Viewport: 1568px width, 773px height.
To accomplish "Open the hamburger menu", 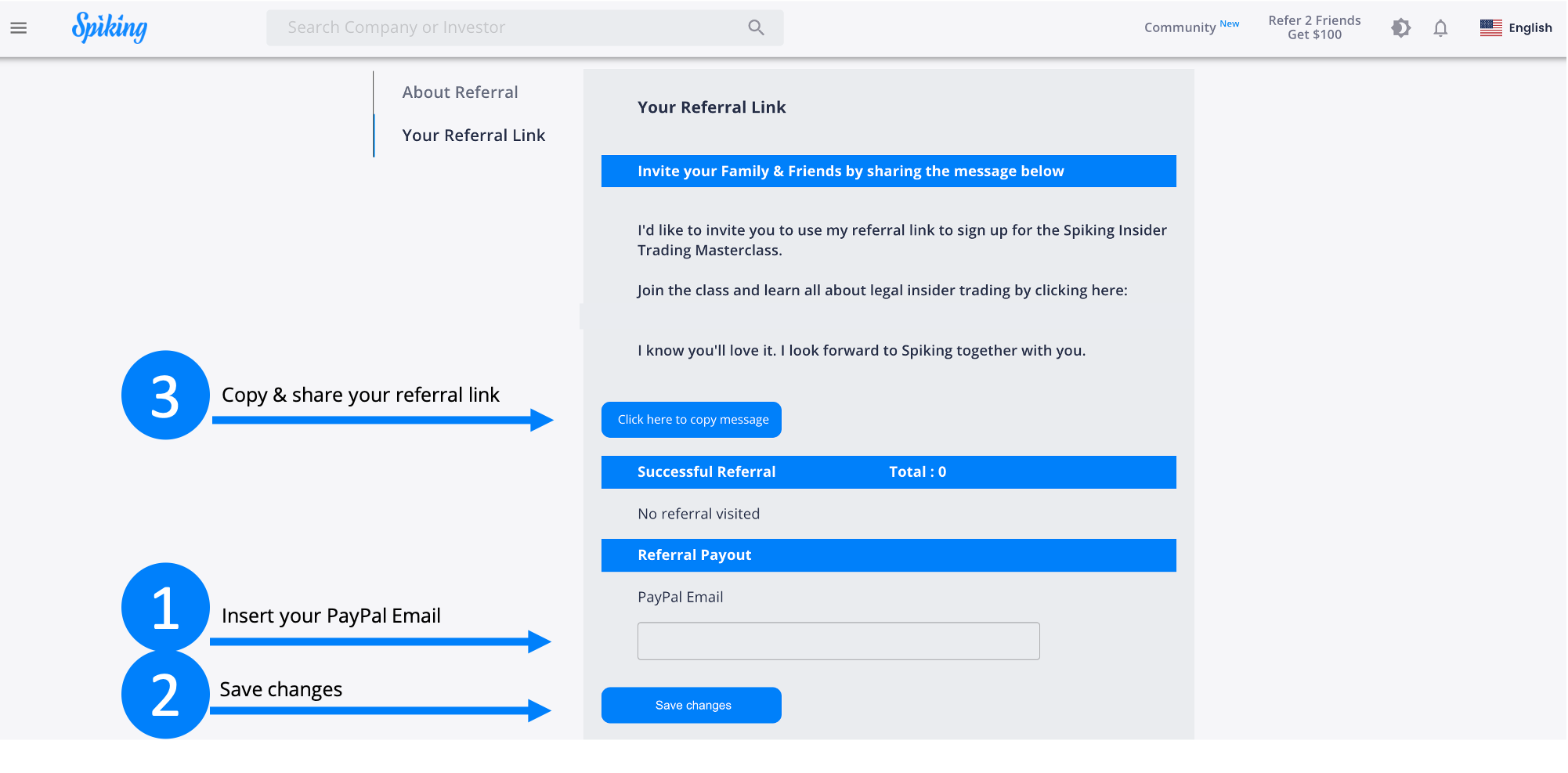I will pos(19,28).
